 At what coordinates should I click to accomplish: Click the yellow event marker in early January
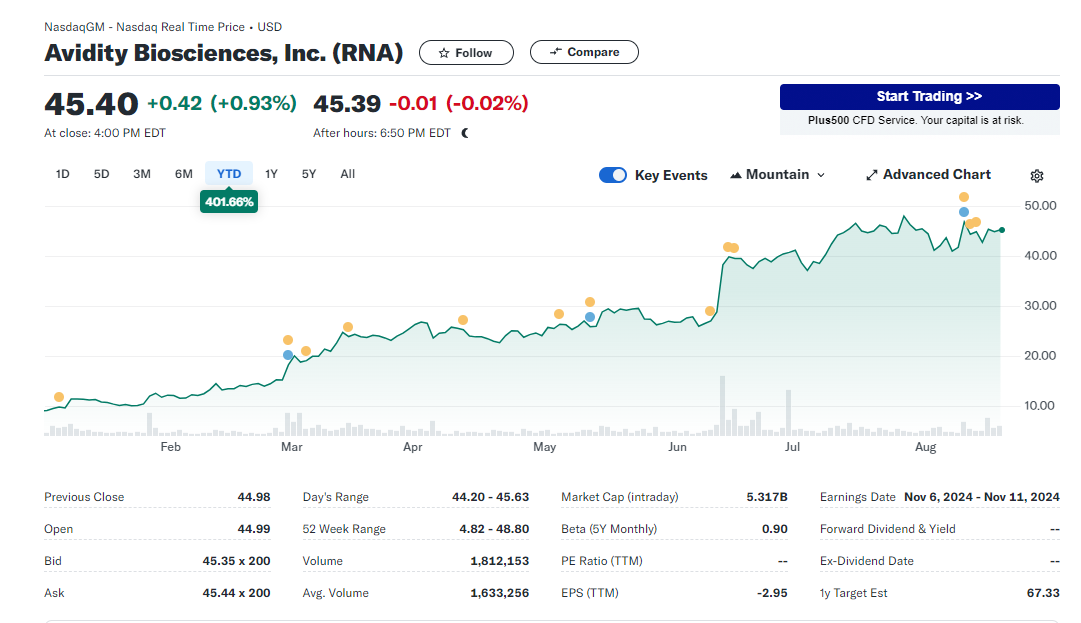(x=59, y=397)
